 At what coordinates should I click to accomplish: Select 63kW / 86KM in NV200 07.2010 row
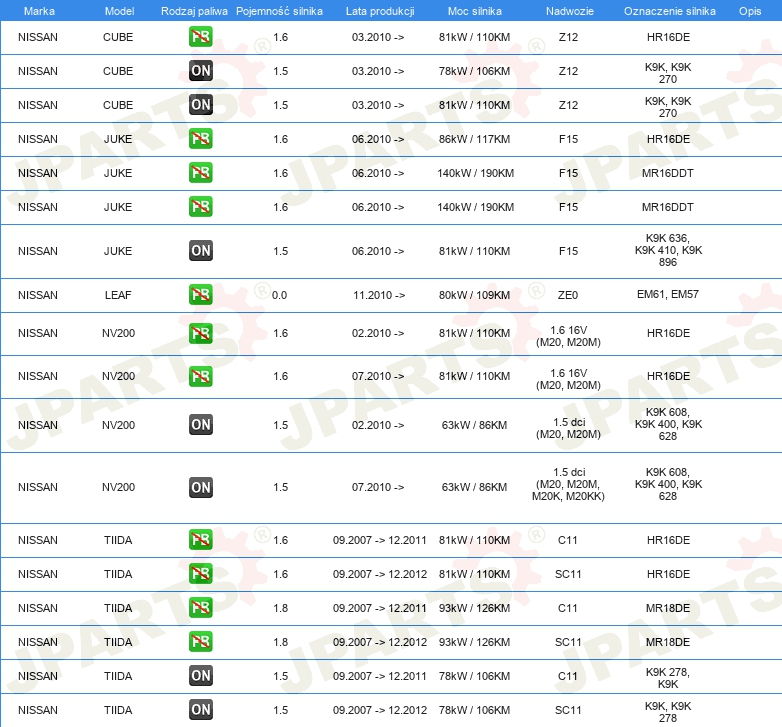[474, 487]
